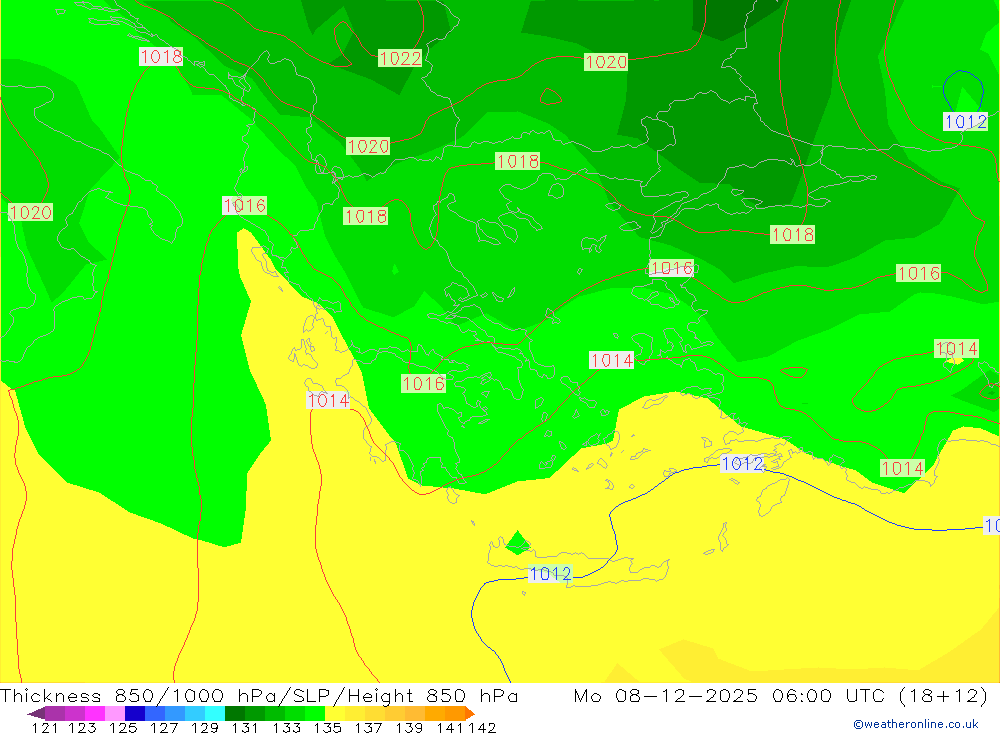Select the bright yellow legend swatch
This screenshot has height=733, width=1000.
[x=335, y=713]
